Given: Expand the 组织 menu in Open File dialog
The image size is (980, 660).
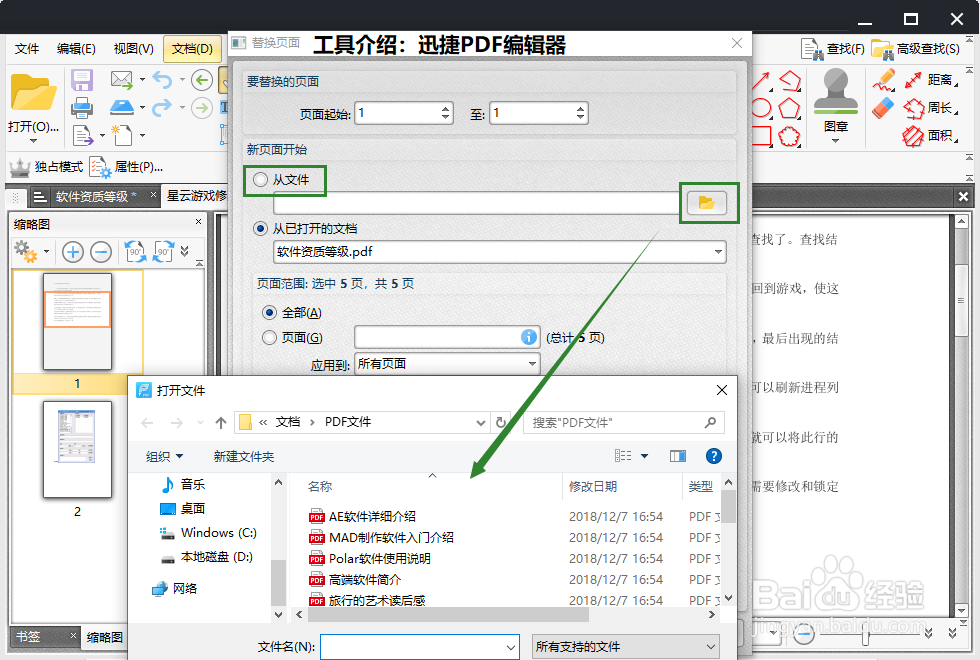Looking at the screenshot, I should (164, 457).
